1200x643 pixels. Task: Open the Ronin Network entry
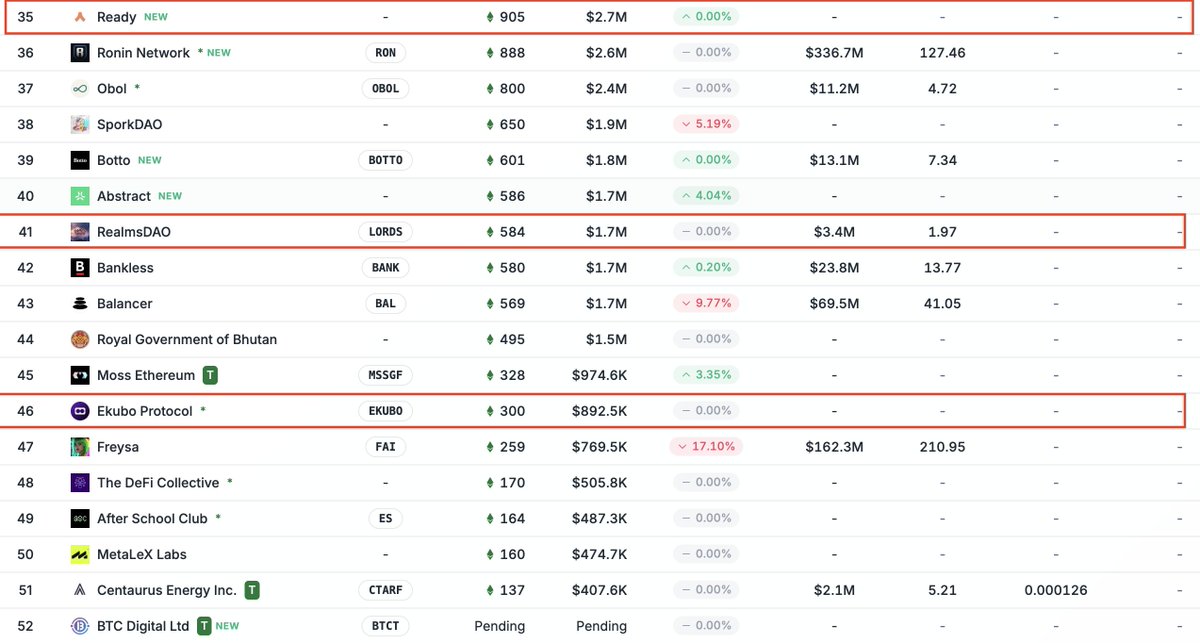click(143, 53)
